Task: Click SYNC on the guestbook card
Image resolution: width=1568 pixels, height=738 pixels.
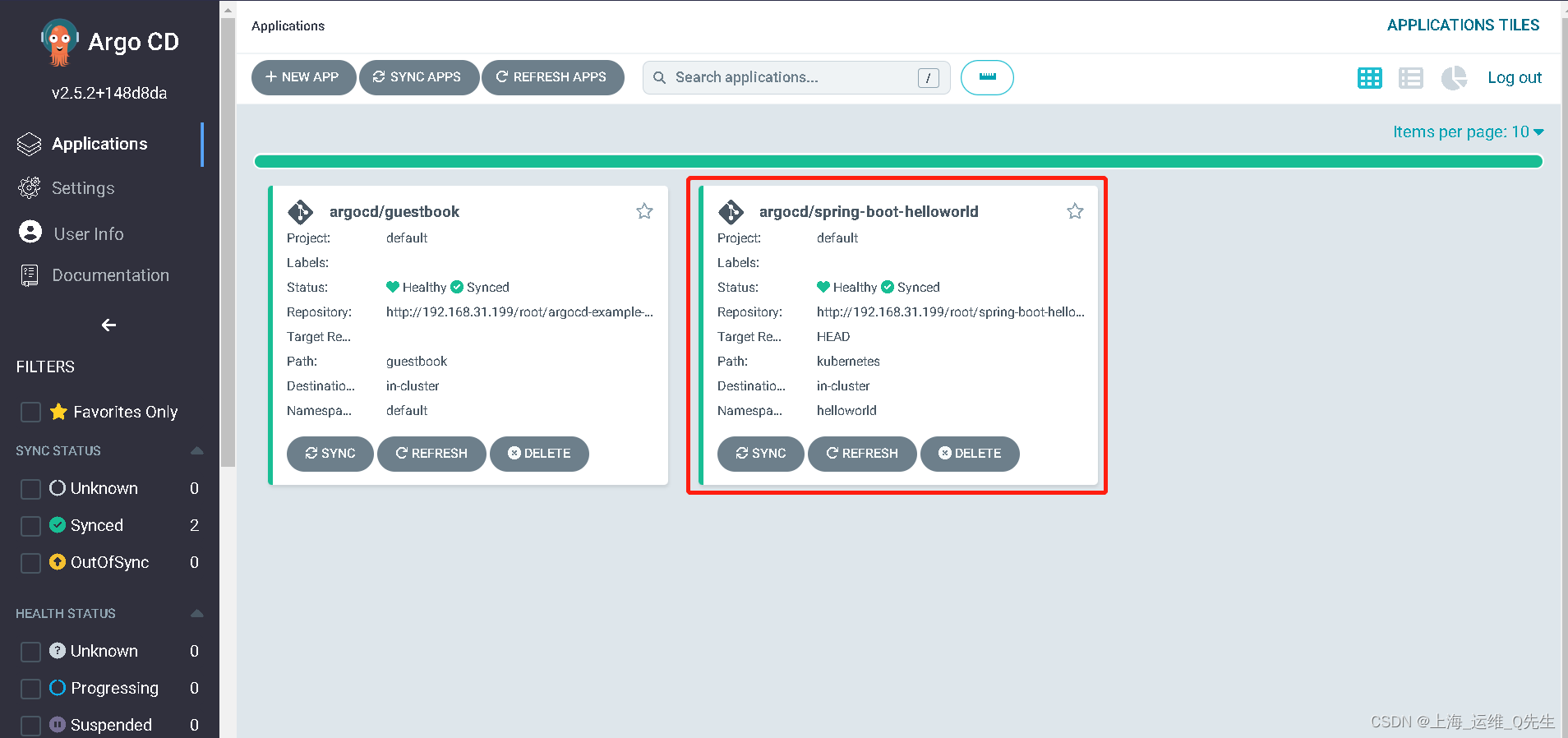Action: click(330, 454)
